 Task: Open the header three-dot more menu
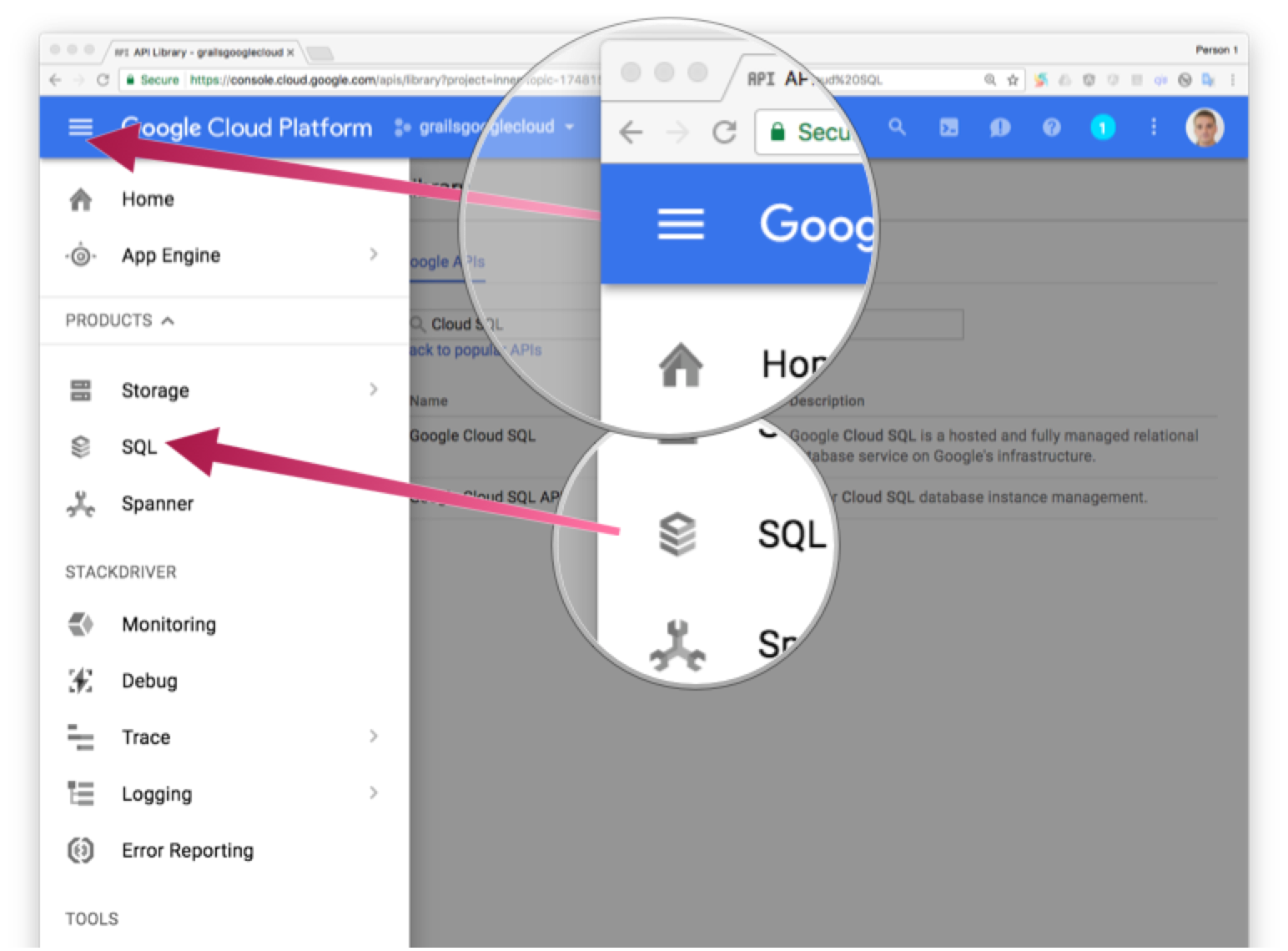[1154, 127]
